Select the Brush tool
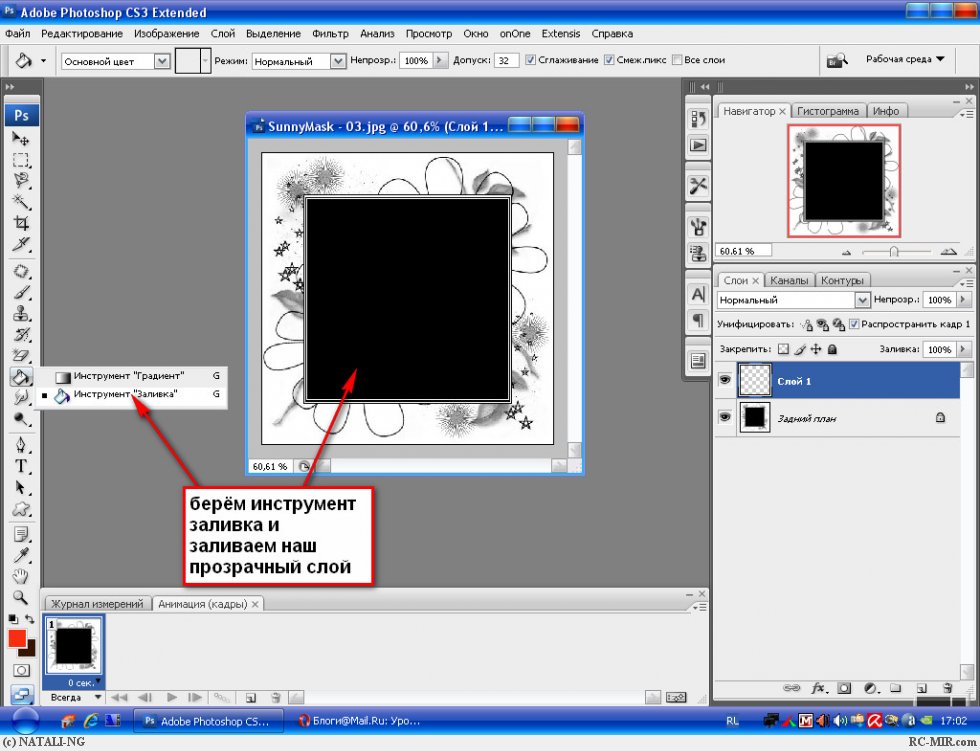The image size is (980, 751). click(21, 292)
